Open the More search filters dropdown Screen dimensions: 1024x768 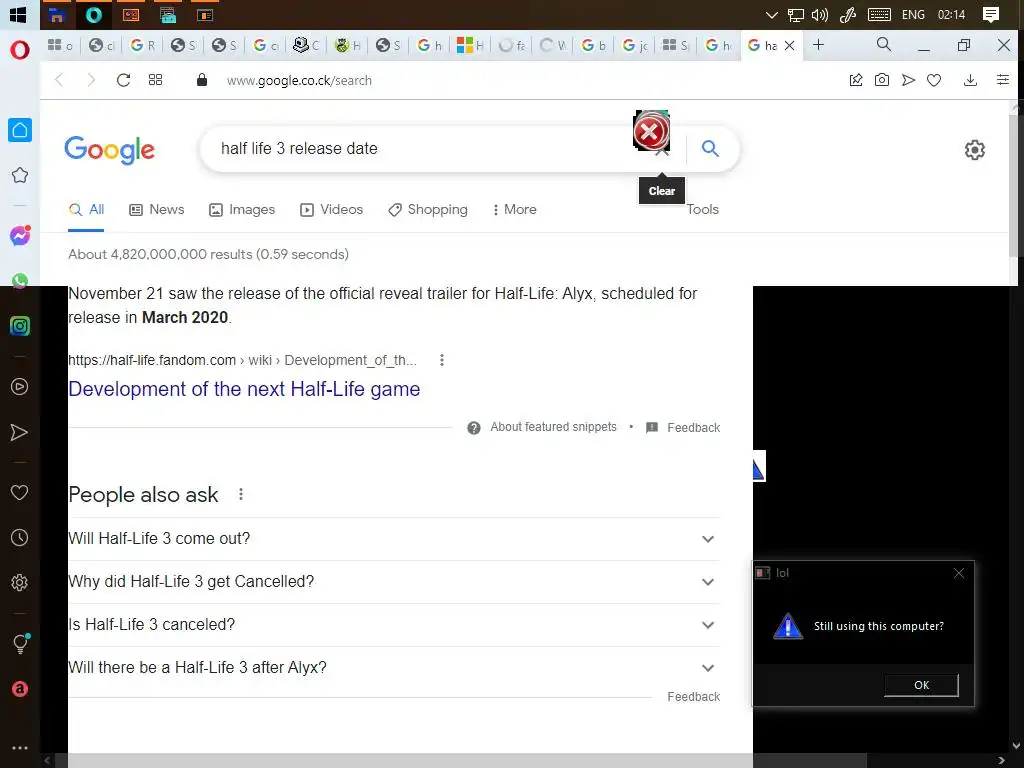pyautogui.click(x=515, y=210)
